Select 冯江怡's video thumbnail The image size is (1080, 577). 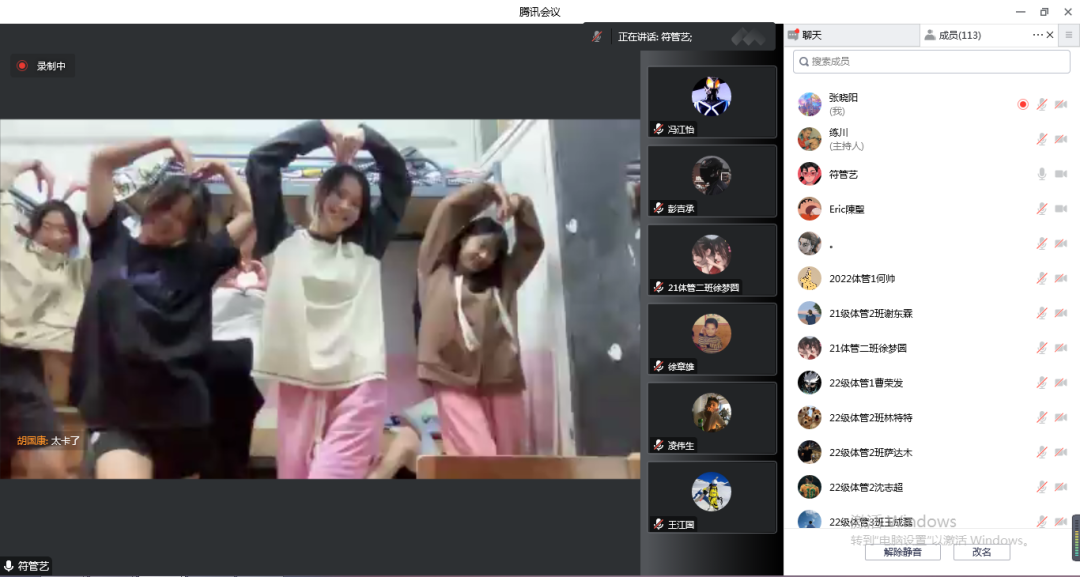[711, 102]
